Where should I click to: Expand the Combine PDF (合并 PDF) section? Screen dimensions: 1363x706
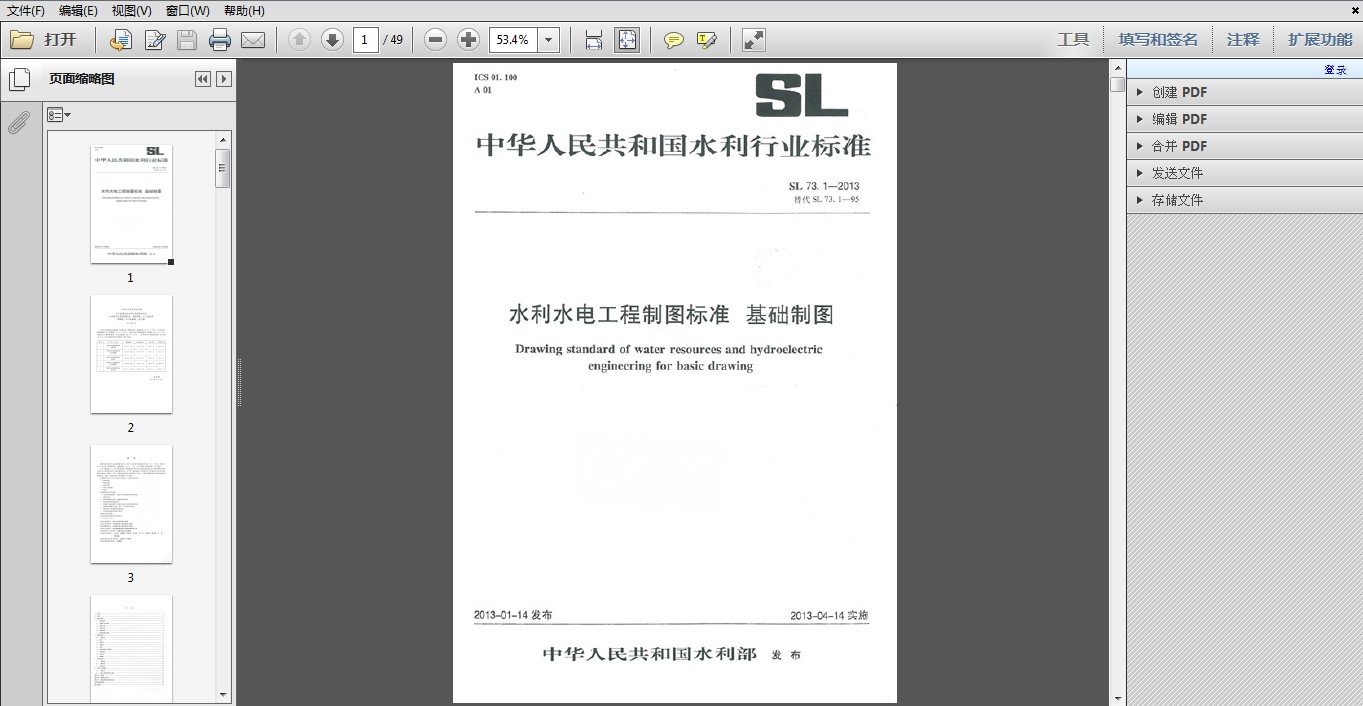click(1245, 146)
